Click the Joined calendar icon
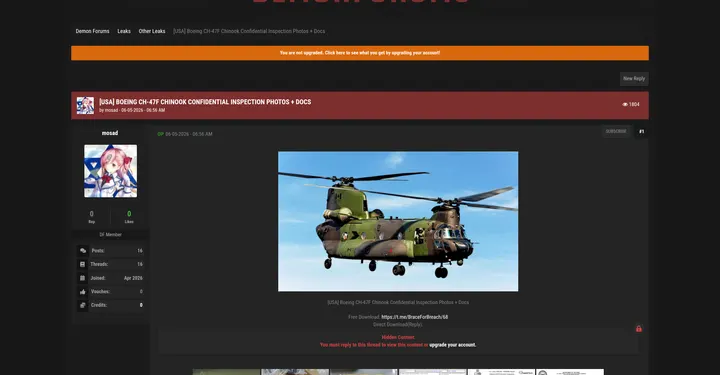The width and height of the screenshot is (720, 375). [x=83, y=278]
